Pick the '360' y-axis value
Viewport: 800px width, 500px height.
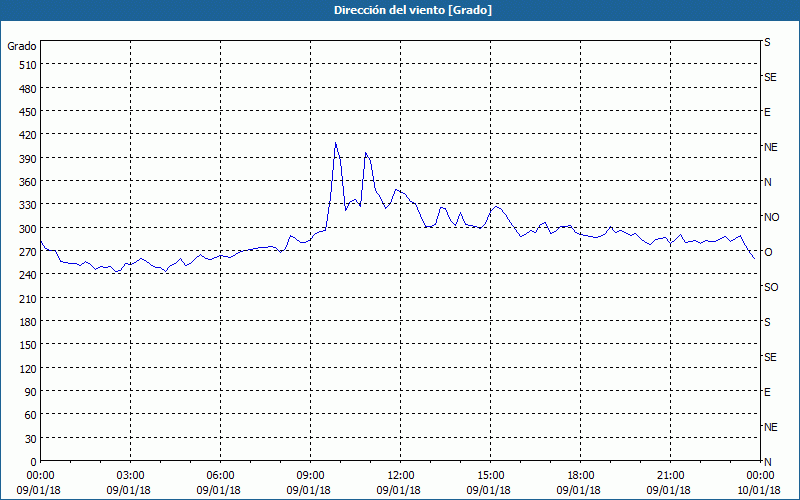28,182
